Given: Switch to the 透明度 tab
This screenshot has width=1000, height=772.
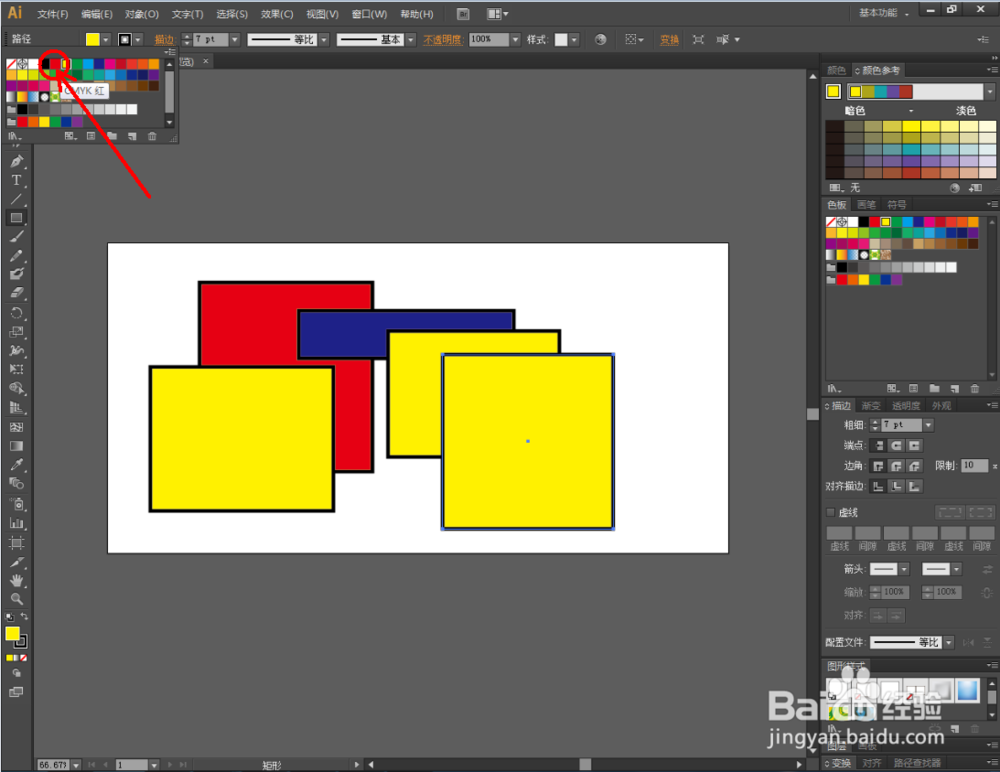Looking at the screenshot, I should (906, 406).
